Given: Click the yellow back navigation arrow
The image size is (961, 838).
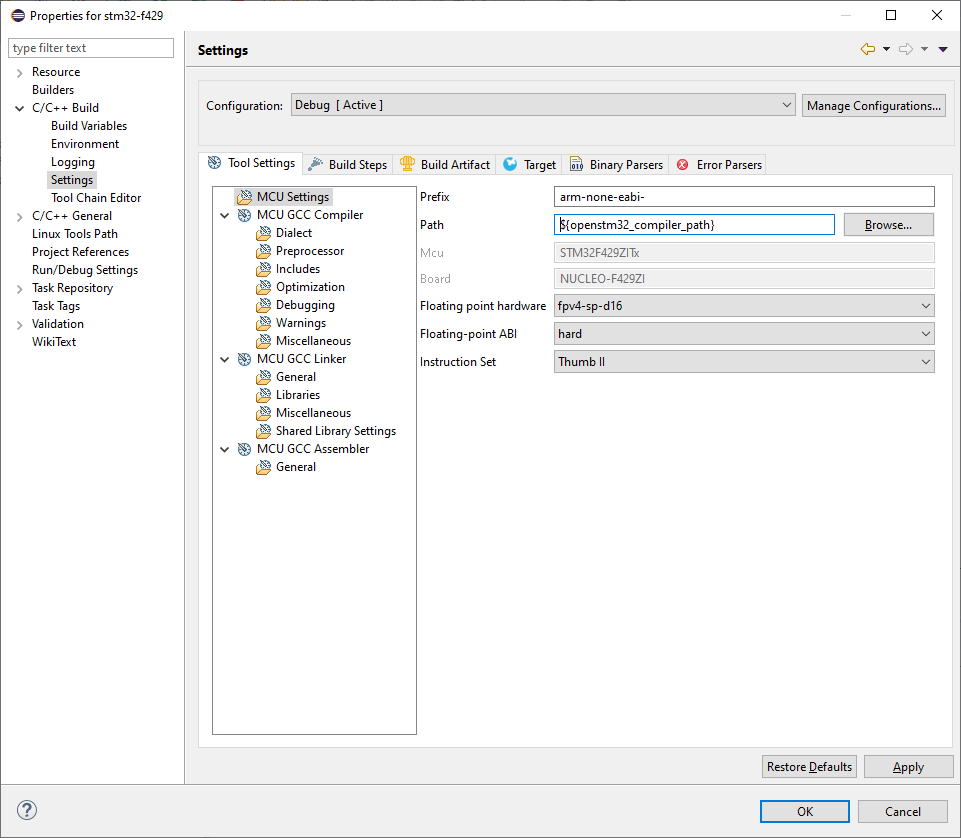Looking at the screenshot, I should coord(867,49).
